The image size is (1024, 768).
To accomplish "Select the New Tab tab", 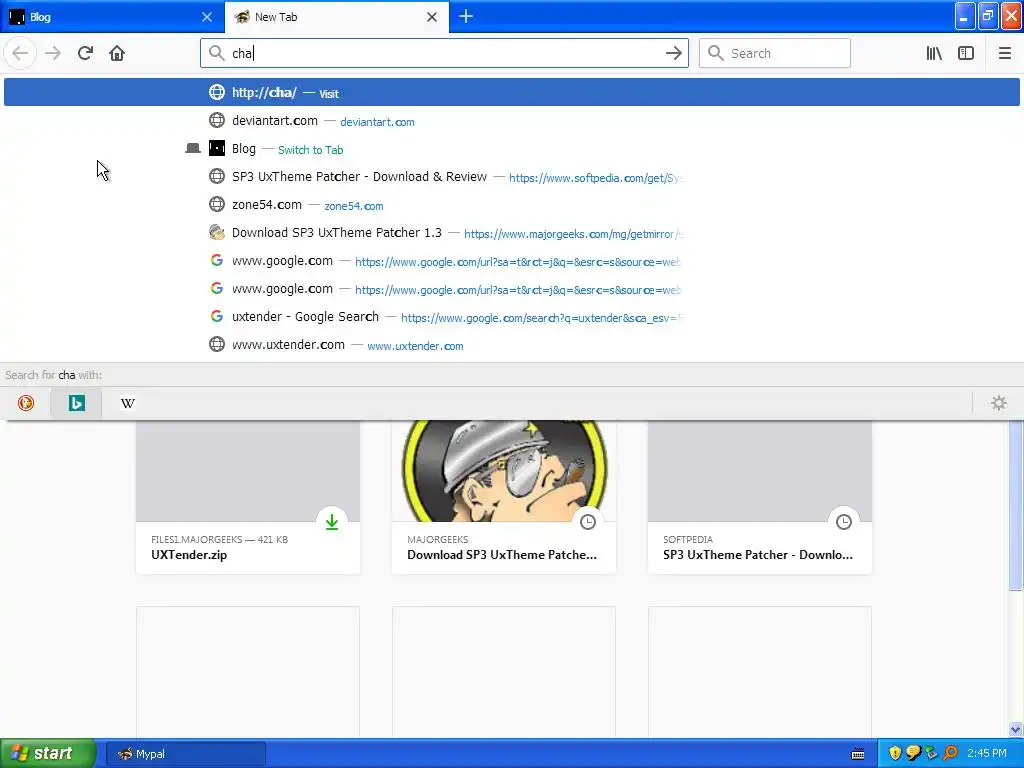I will pos(337,17).
